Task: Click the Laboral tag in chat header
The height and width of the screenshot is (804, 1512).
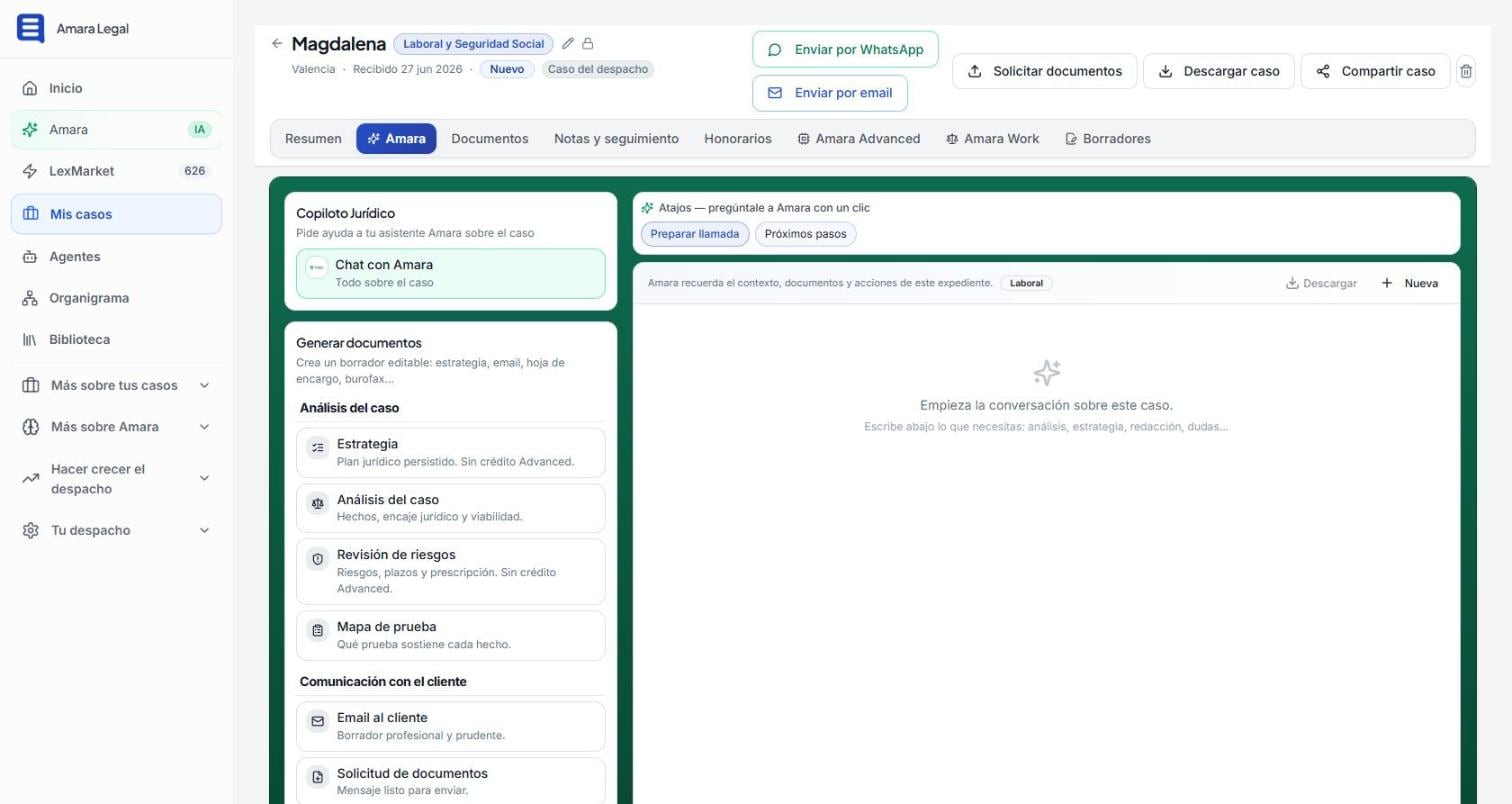Action: (x=1026, y=283)
